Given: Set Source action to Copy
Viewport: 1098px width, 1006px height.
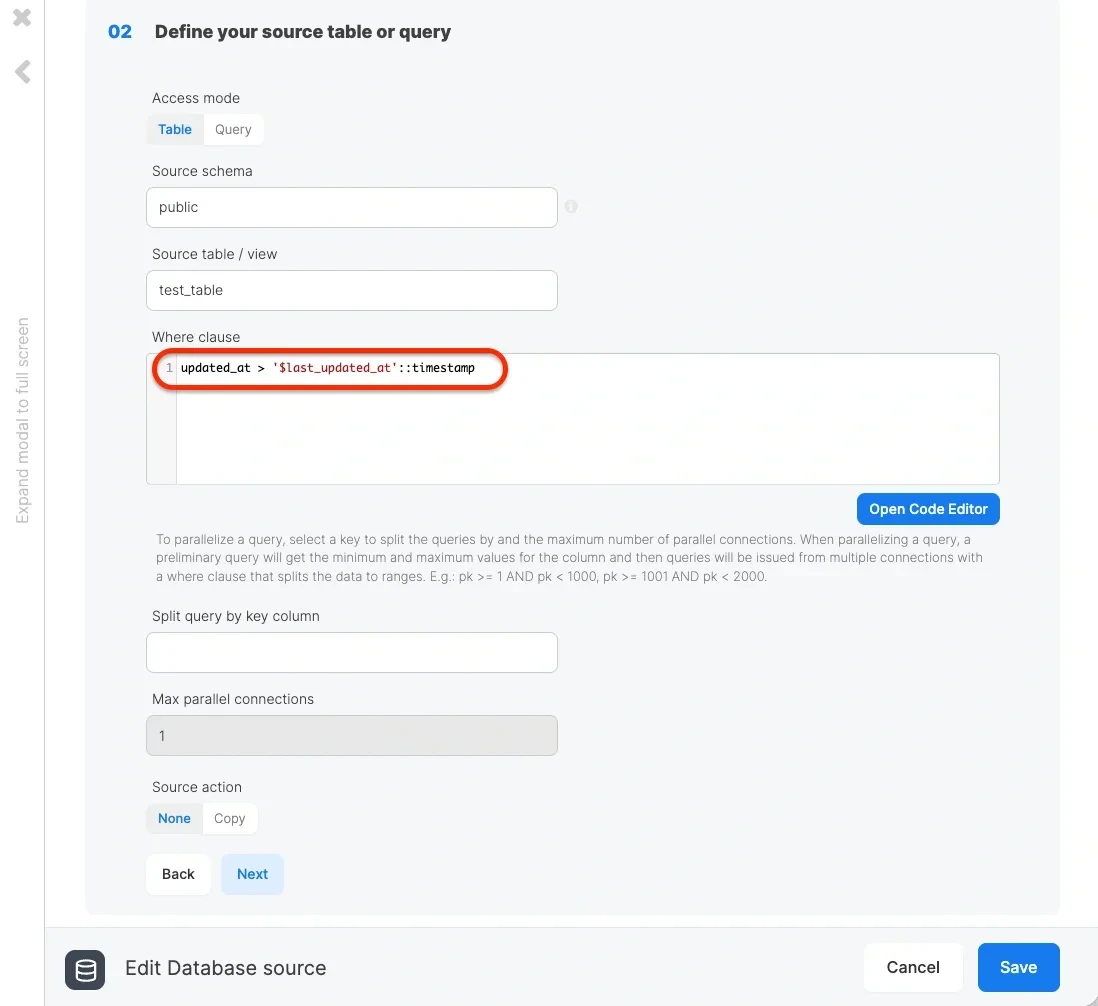Looking at the screenshot, I should (229, 818).
